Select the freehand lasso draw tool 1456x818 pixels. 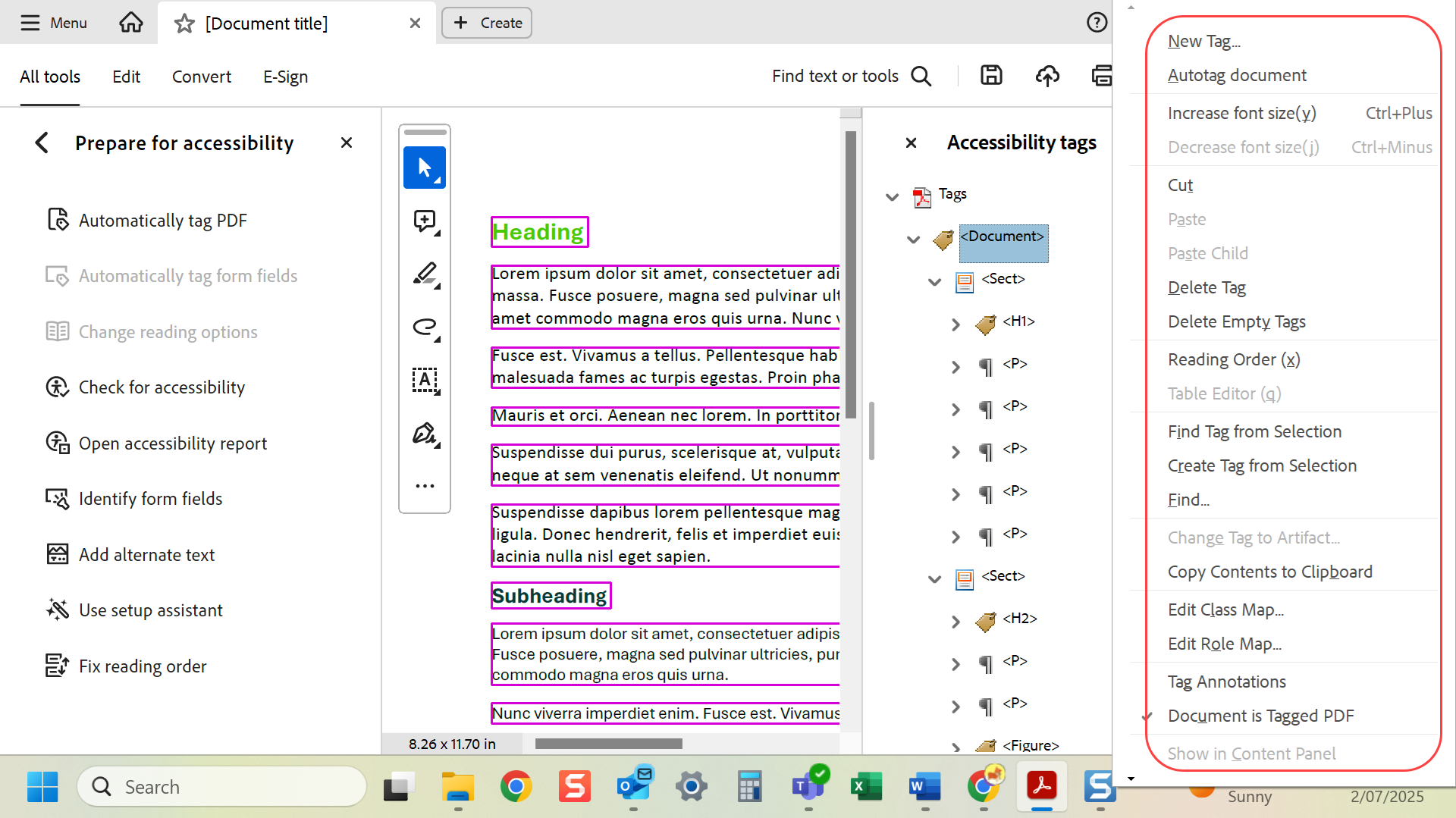point(425,328)
